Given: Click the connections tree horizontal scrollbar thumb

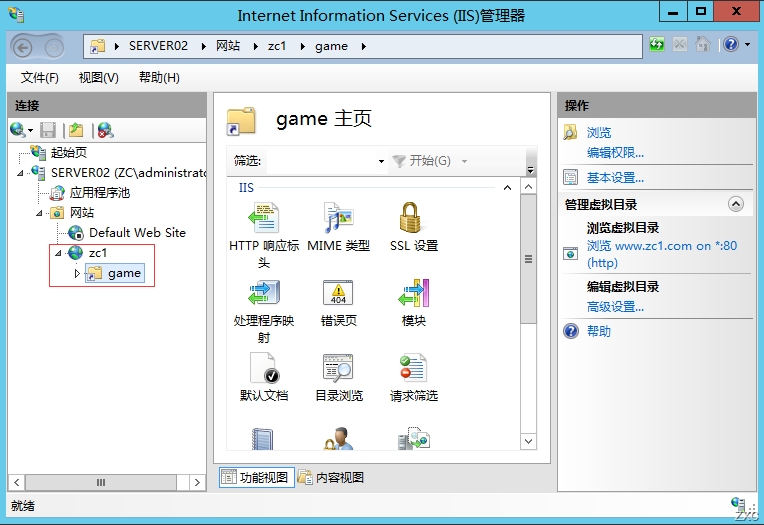Looking at the screenshot, I should pyautogui.click(x=101, y=483).
